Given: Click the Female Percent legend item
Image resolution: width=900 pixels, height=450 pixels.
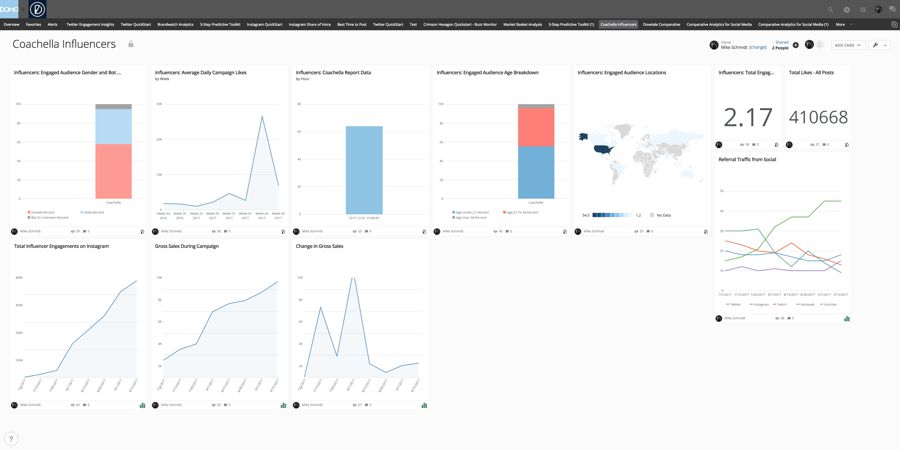Looking at the screenshot, I should pyautogui.click(x=41, y=212).
